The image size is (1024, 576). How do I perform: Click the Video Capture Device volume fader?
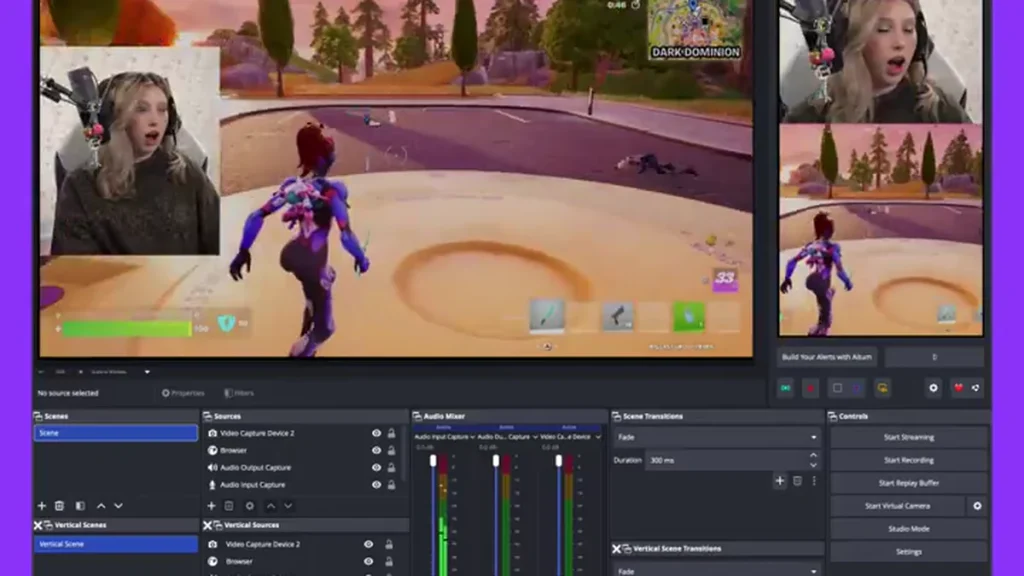[558, 461]
